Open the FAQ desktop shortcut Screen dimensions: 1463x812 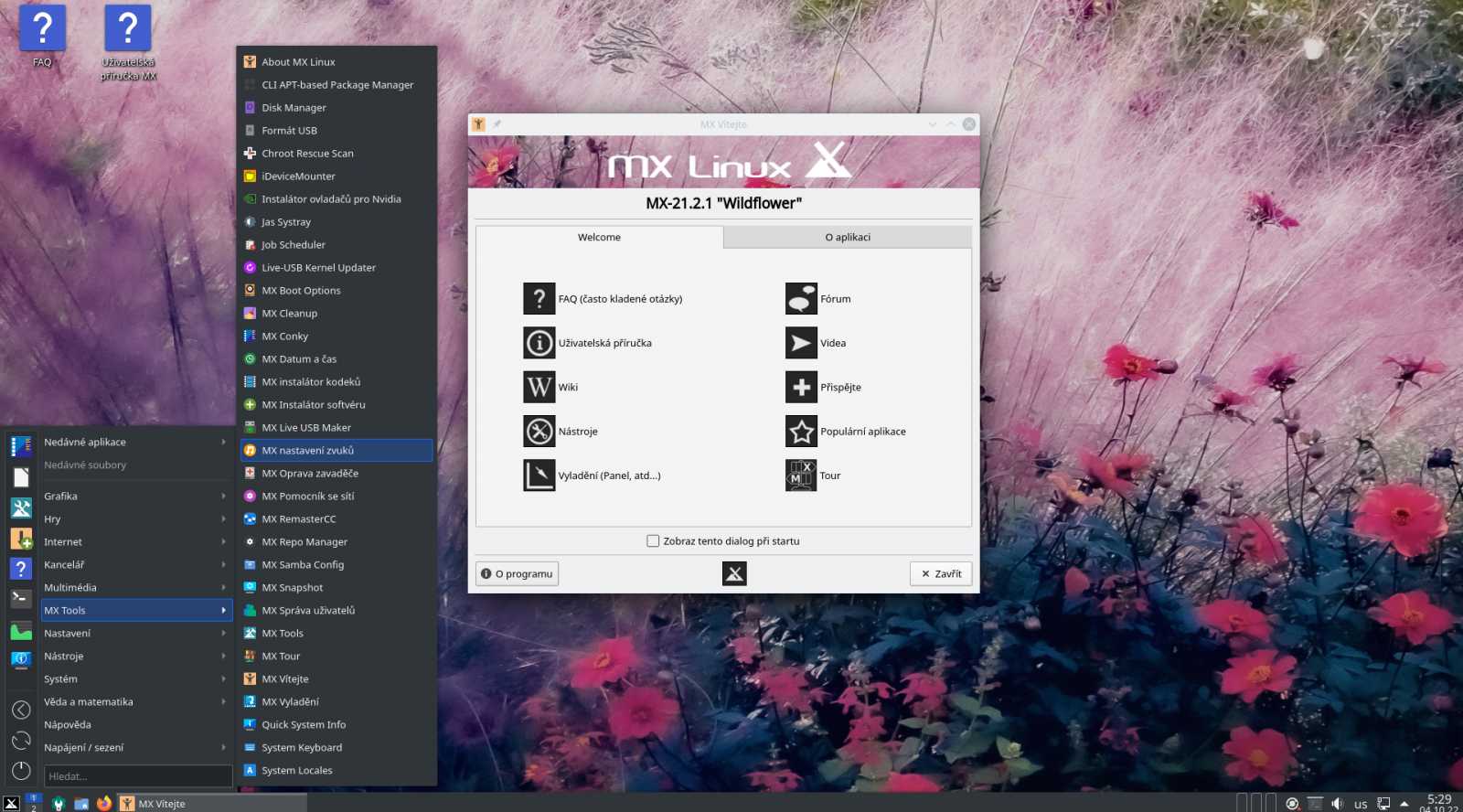tap(42, 37)
